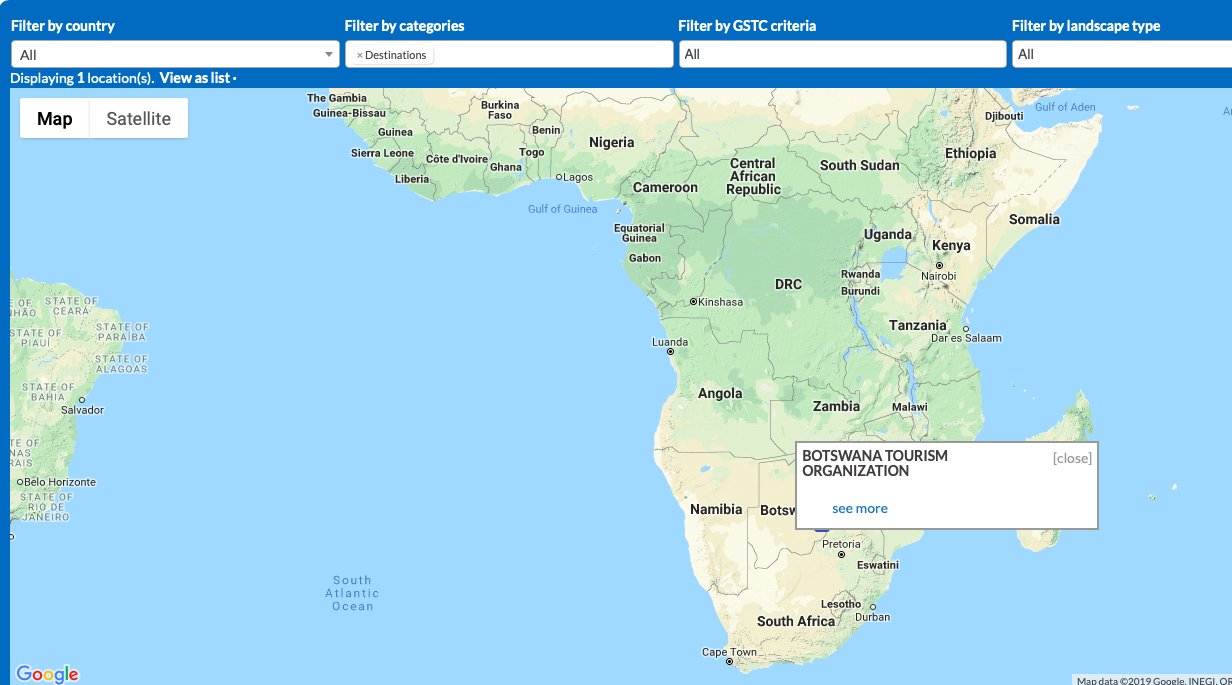This screenshot has width=1232, height=685.
Task: Click the Dar es Salaam city label
Action: pos(966,338)
